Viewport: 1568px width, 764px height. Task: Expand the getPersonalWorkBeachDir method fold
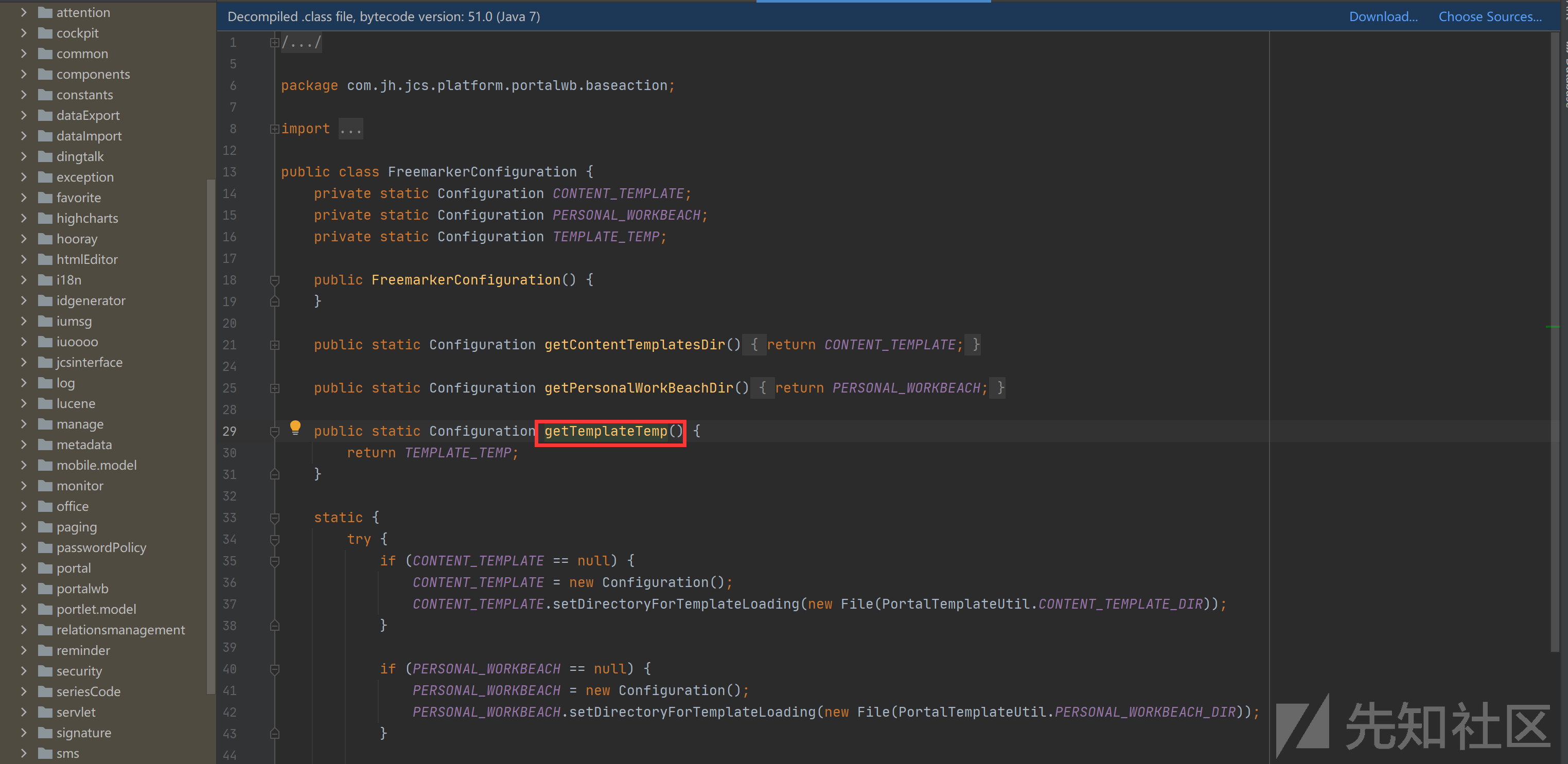tap(274, 388)
